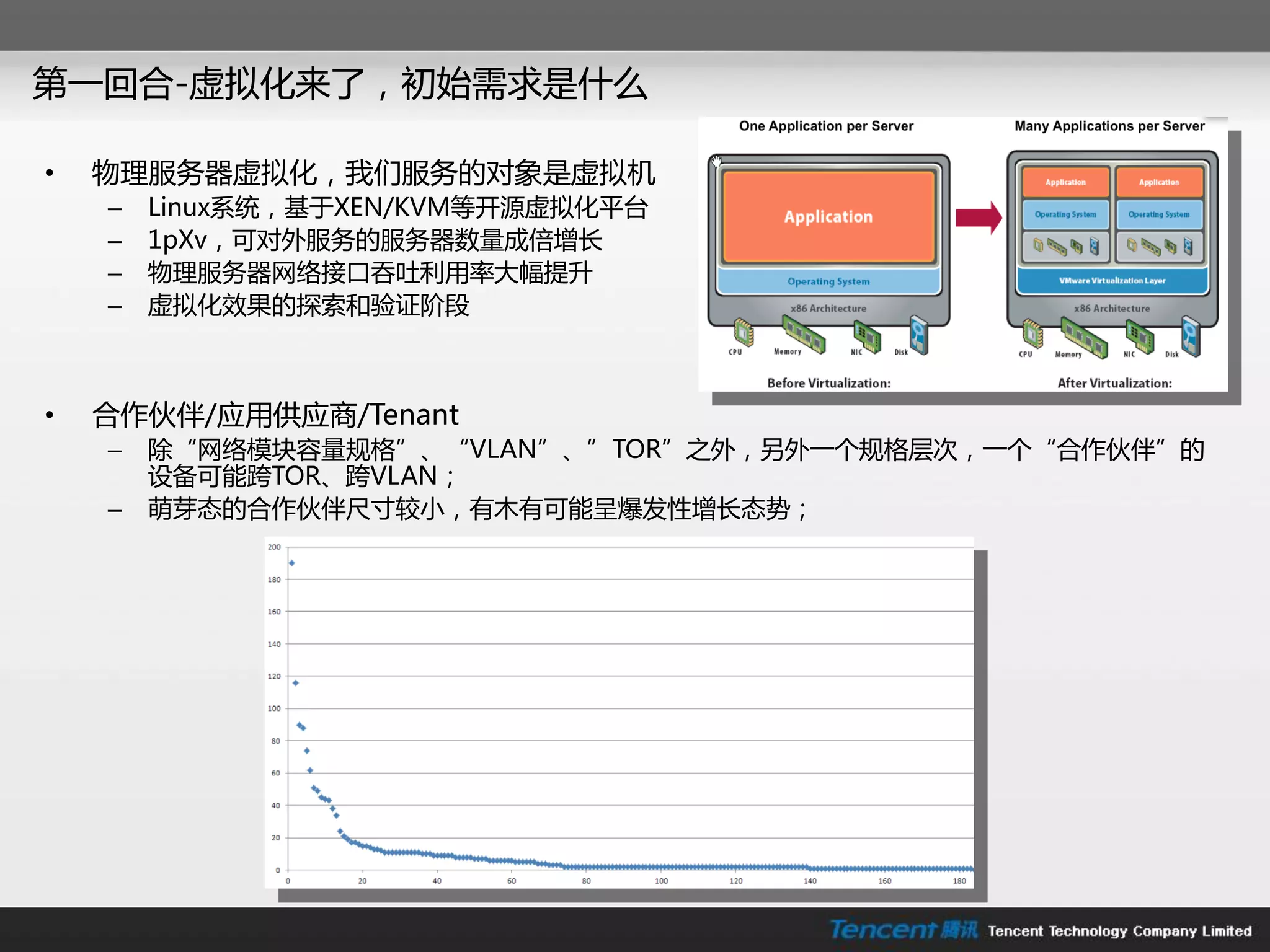Click x86 Architecture label in After Virtualization diagram
The image size is (1270, 952).
1112,309
